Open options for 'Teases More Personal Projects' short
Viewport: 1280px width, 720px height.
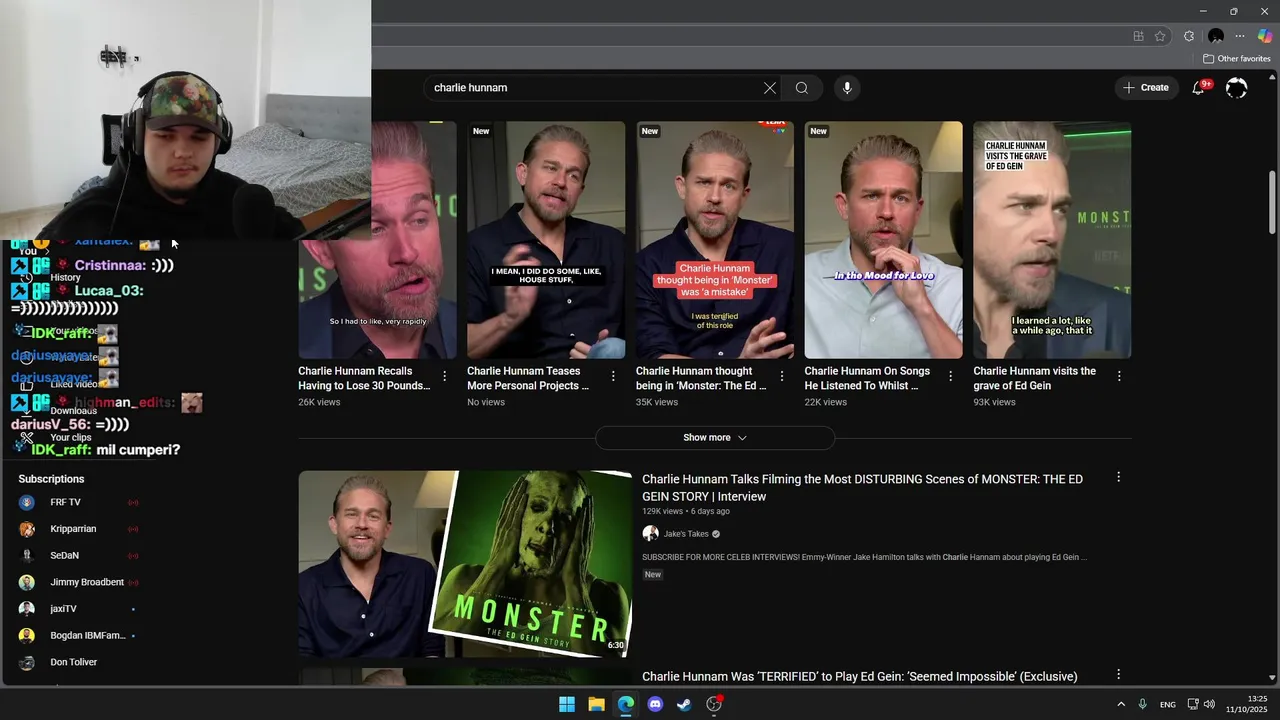pos(613,376)
